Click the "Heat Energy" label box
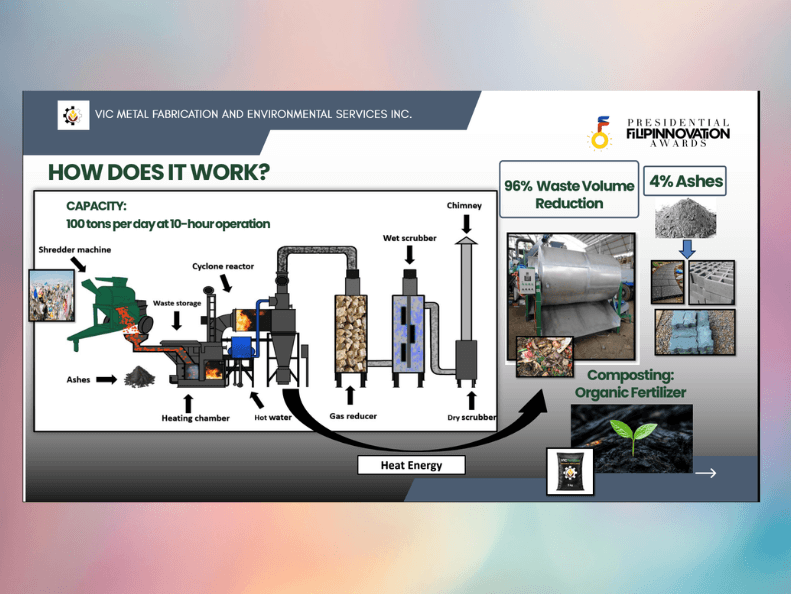 pos(411,465)
